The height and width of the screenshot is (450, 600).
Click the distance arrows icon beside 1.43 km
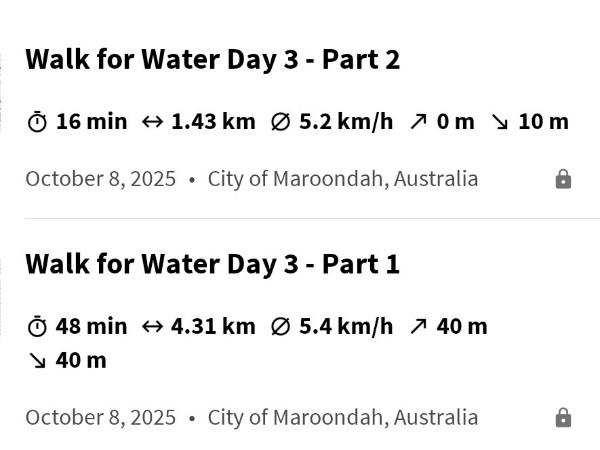[152, 122]
